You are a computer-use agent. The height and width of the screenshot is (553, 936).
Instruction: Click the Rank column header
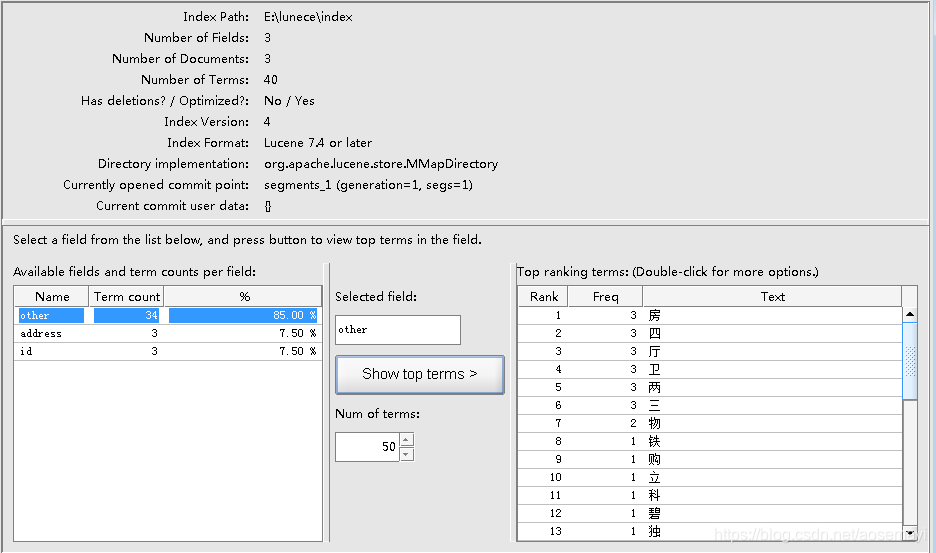(543, 297)
